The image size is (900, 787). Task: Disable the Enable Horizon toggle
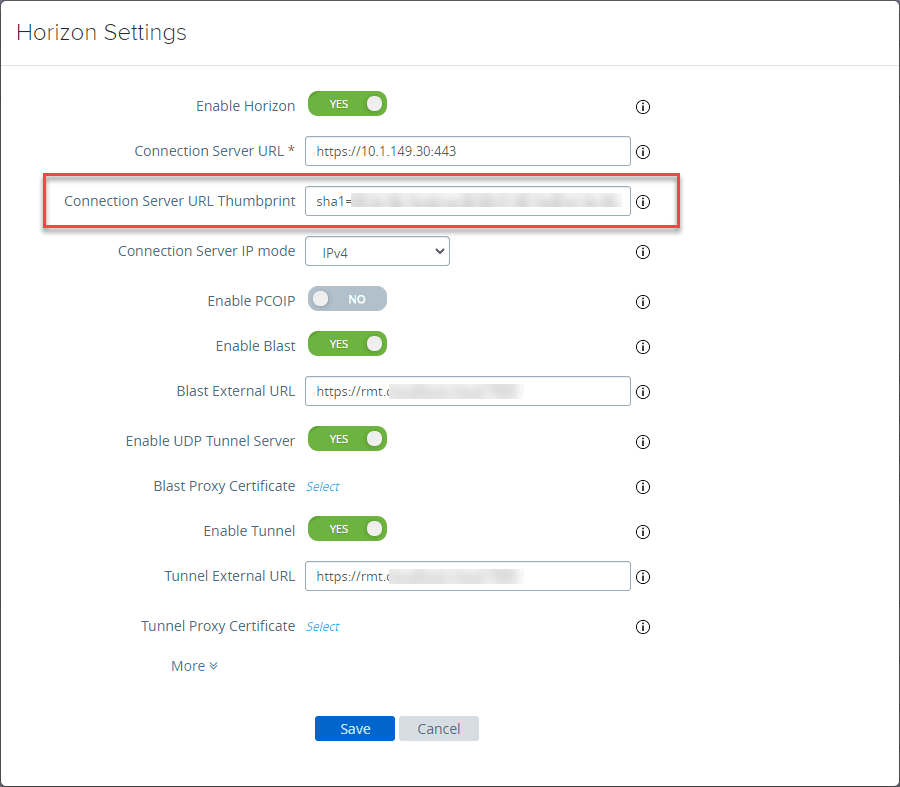pyautogui.click(x=346, y=104)
